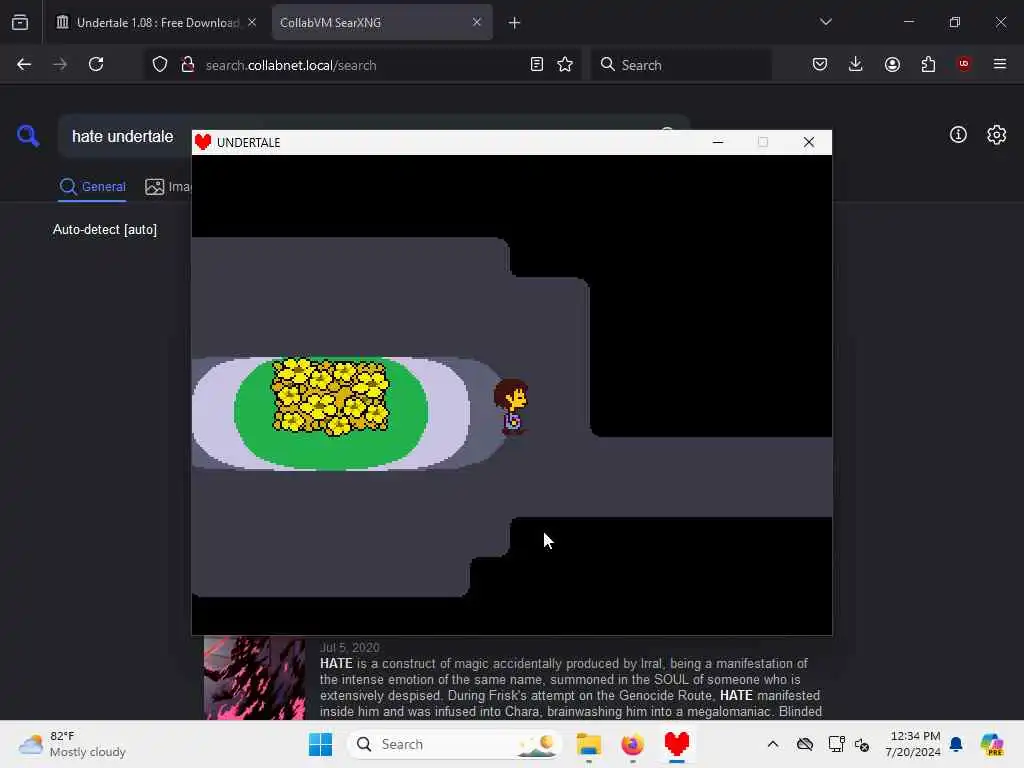This screenshot has width=1024, height=768.
Task: Open the Firefox account menu
Action: coord(892,64)
